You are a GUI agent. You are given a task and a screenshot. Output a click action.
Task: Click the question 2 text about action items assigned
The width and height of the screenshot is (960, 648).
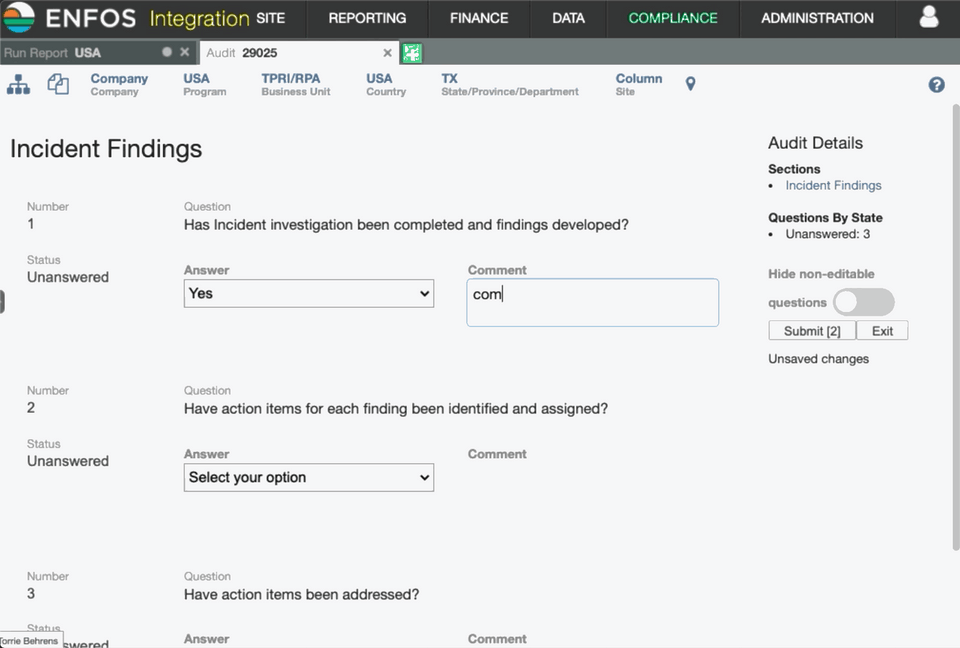[x=396, y=409]
